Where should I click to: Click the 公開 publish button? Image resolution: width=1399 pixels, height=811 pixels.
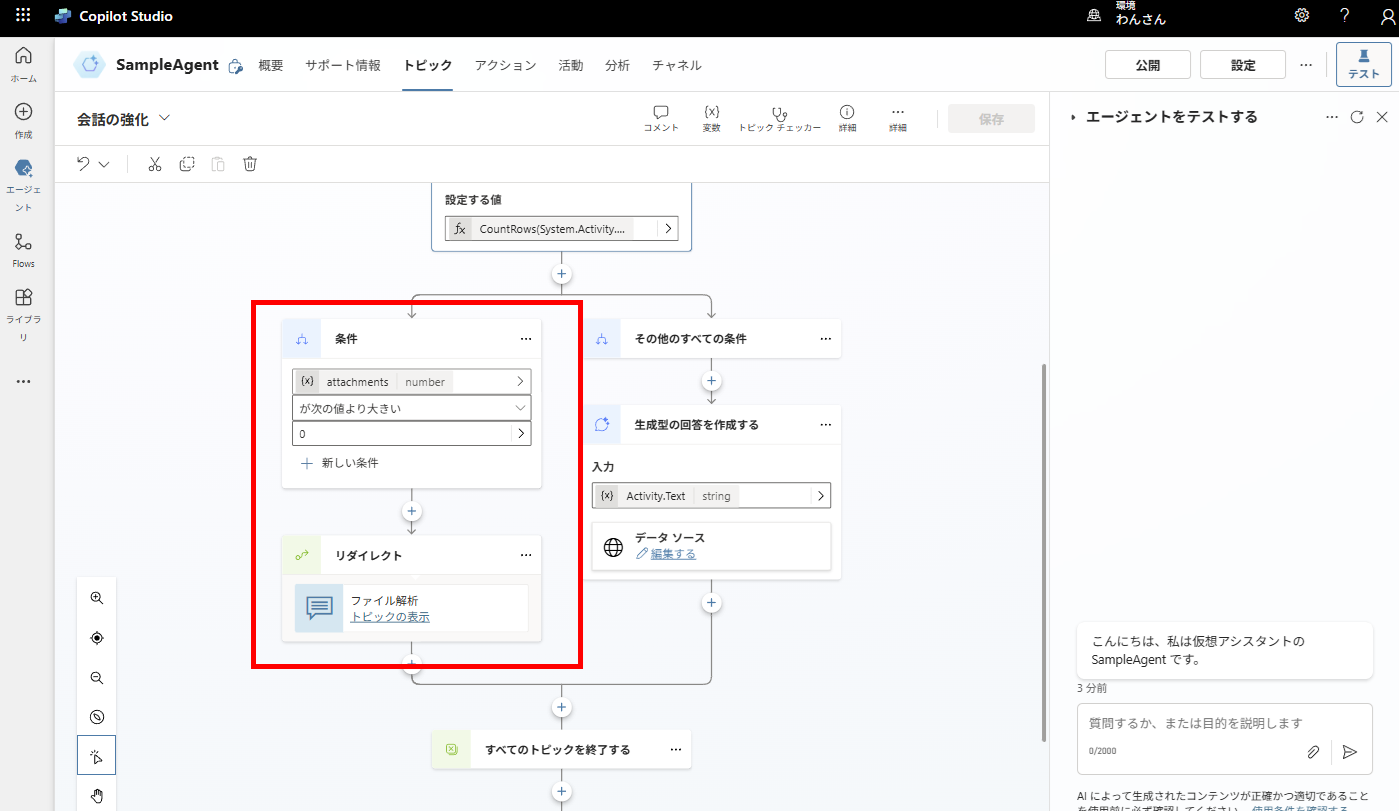1147,64
